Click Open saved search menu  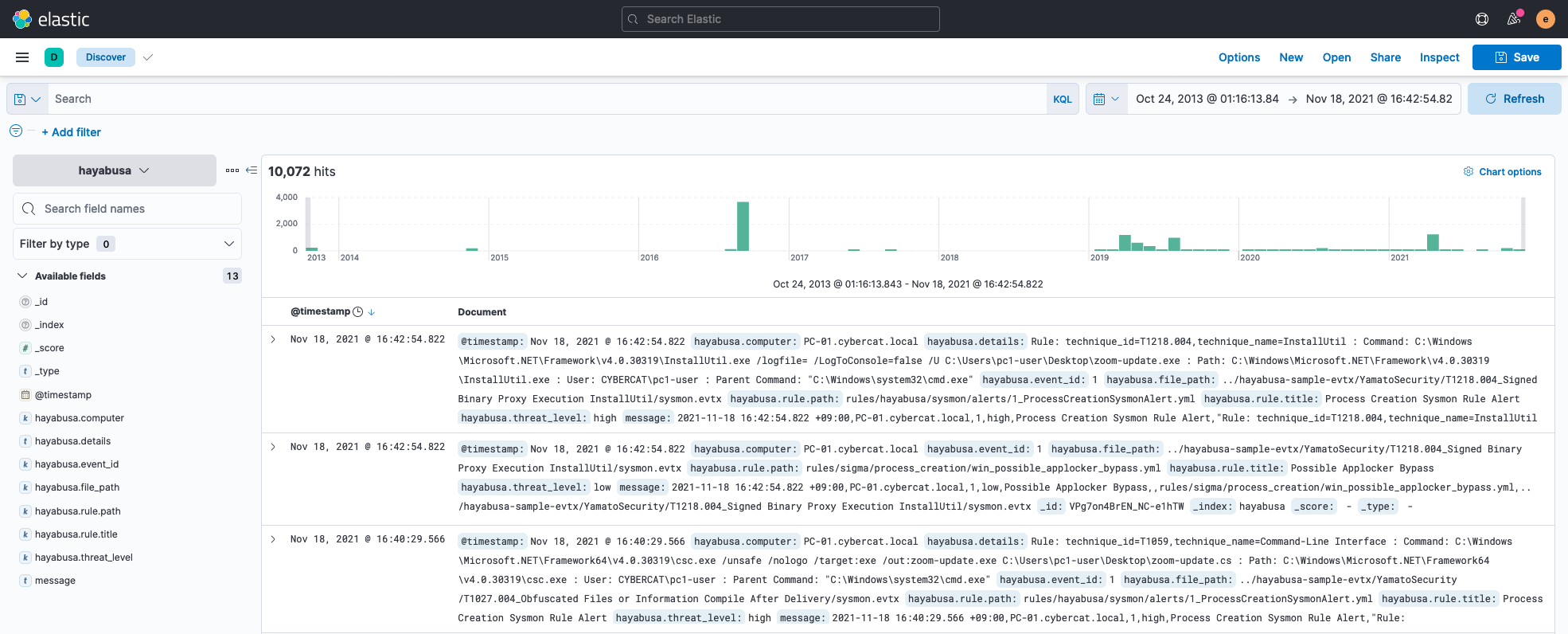click(x=1337, y=57)
